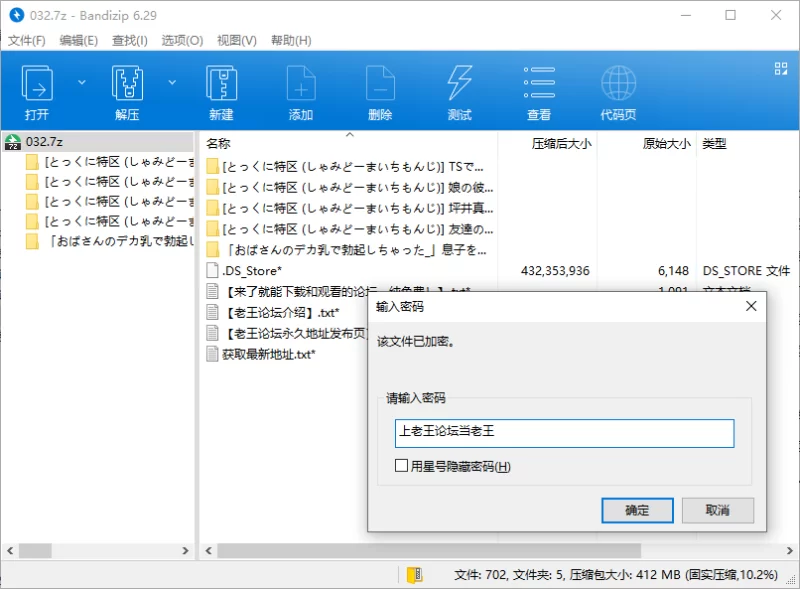Screen dimensions: 800x589
Task: Select the folder ending with TSで… in file list
Action: [x=352, y=166]
